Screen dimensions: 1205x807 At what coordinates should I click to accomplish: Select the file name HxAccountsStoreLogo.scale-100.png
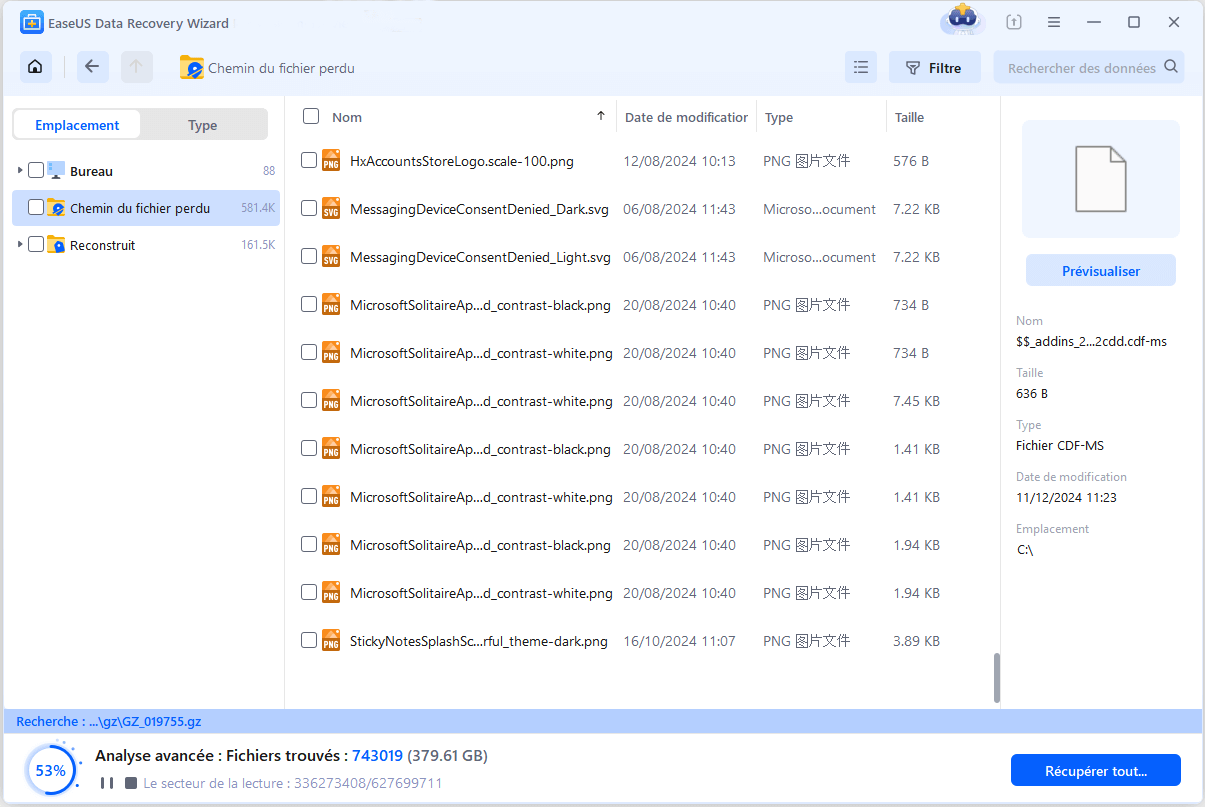462,161
